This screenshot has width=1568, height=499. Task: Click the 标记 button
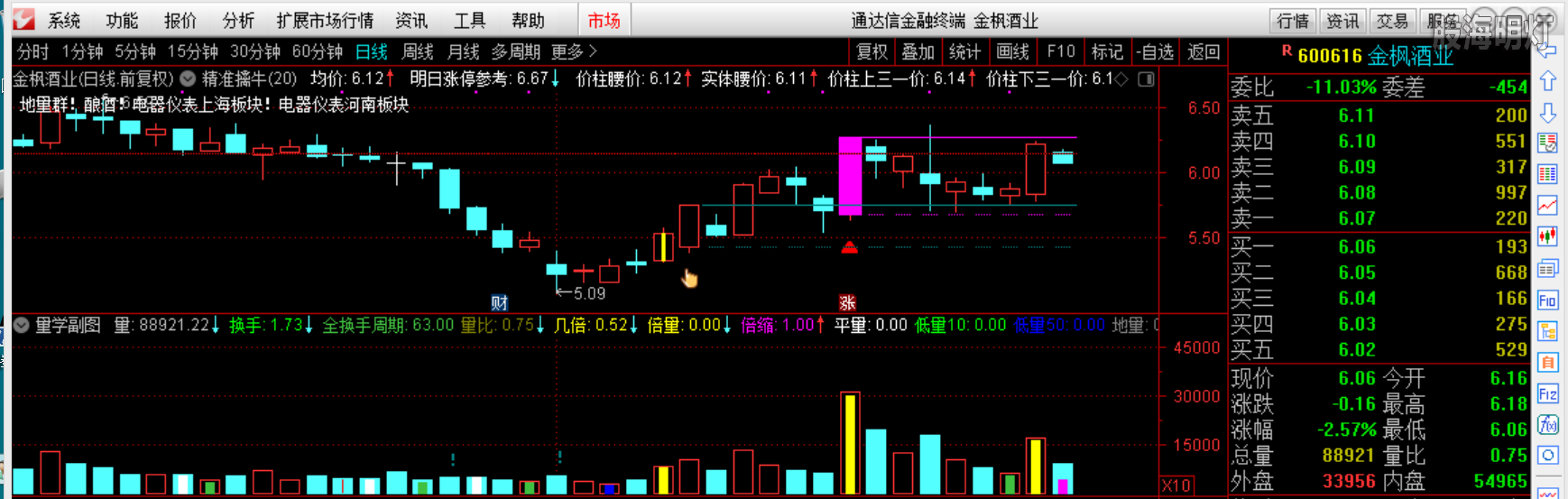point(1107,51)
